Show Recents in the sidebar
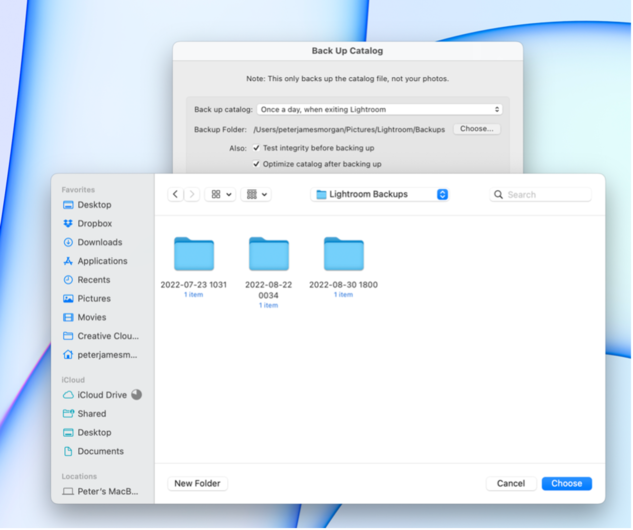Screen dimensions: 633x530 [94, 280]
